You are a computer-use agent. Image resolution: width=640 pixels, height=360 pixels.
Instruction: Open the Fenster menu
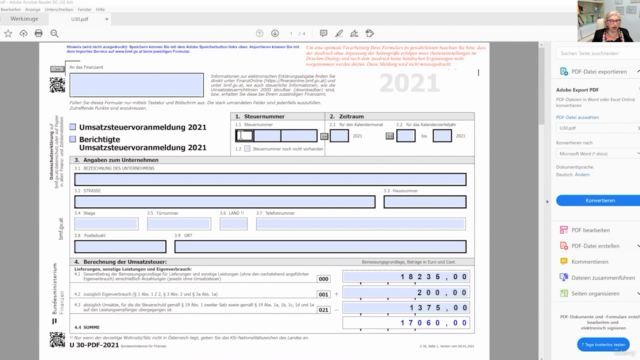(x=84, y=9)
